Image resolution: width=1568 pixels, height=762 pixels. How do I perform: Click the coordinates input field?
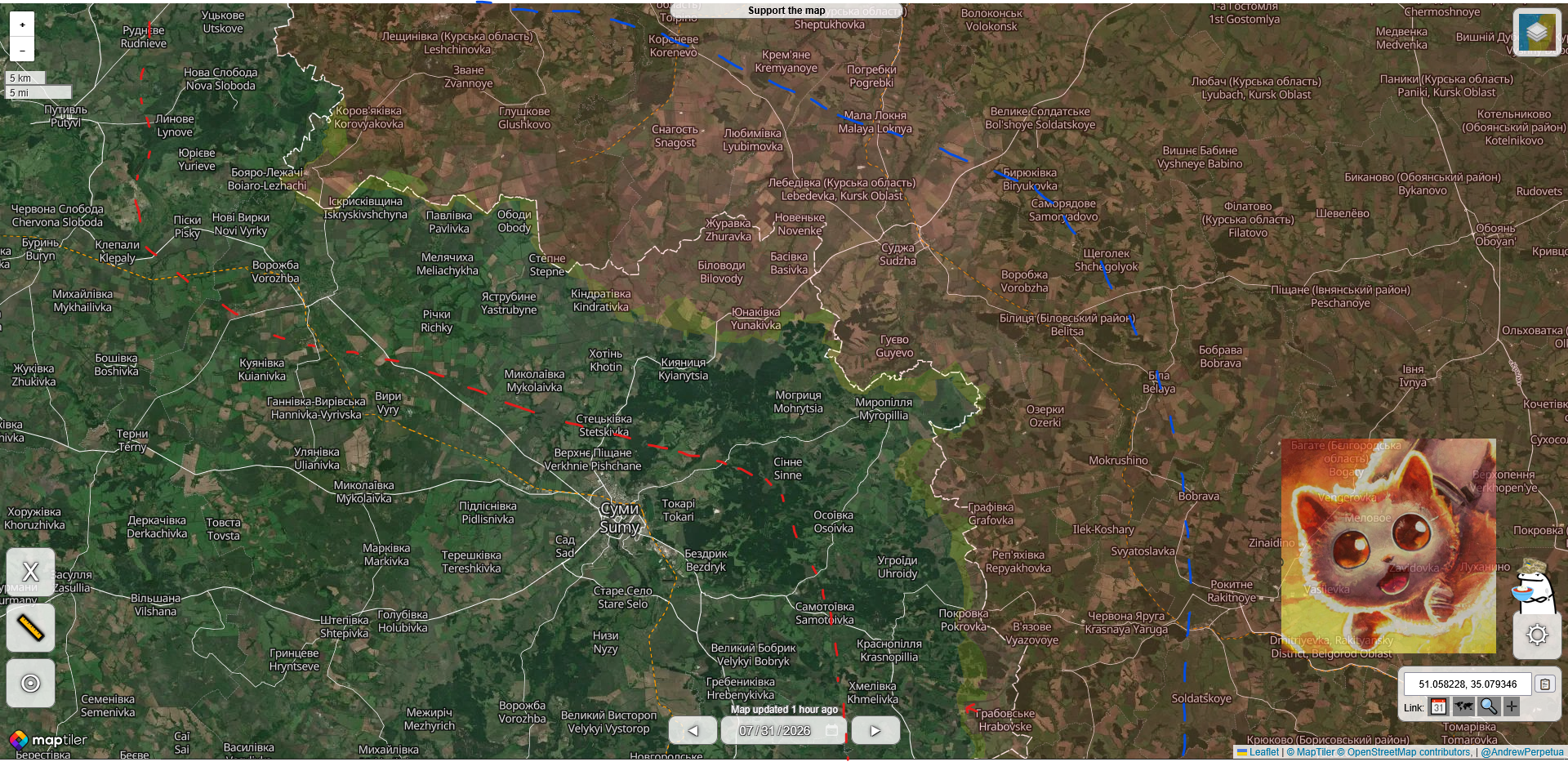tap(1468, 684)
